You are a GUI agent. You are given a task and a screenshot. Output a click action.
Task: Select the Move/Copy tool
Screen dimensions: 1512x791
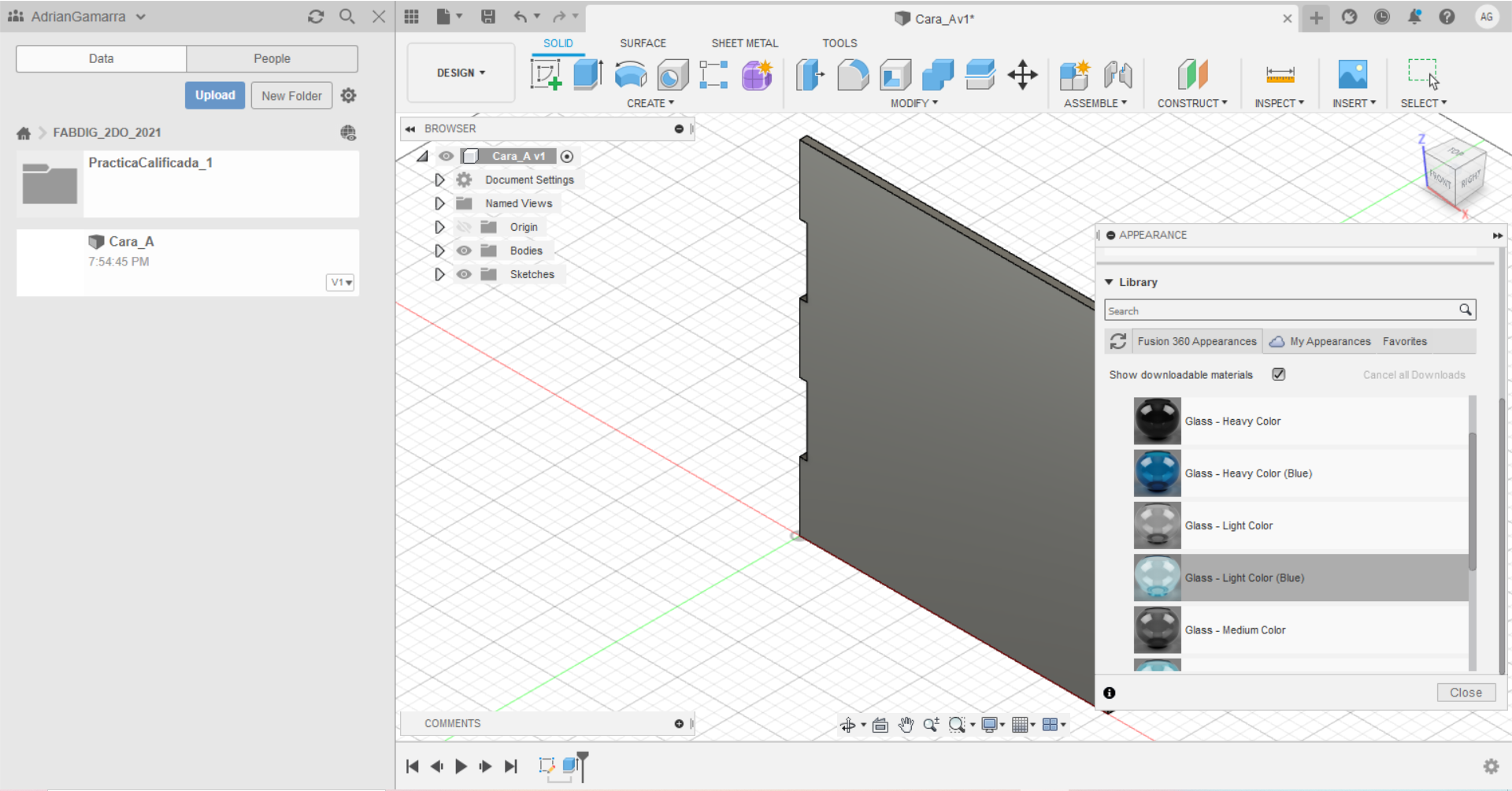tap(1022, 75)
